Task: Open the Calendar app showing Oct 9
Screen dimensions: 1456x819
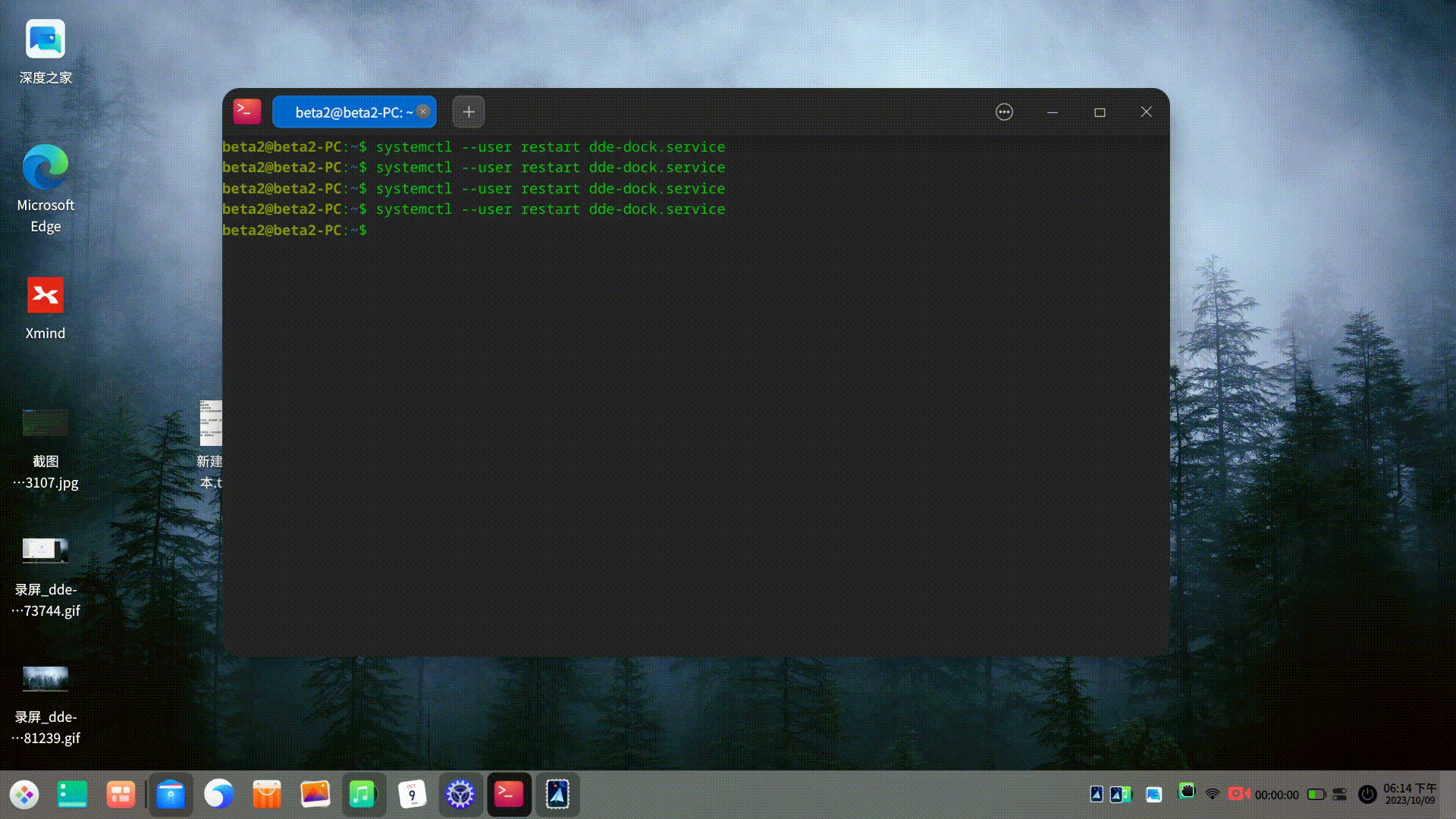Action: 412,794
